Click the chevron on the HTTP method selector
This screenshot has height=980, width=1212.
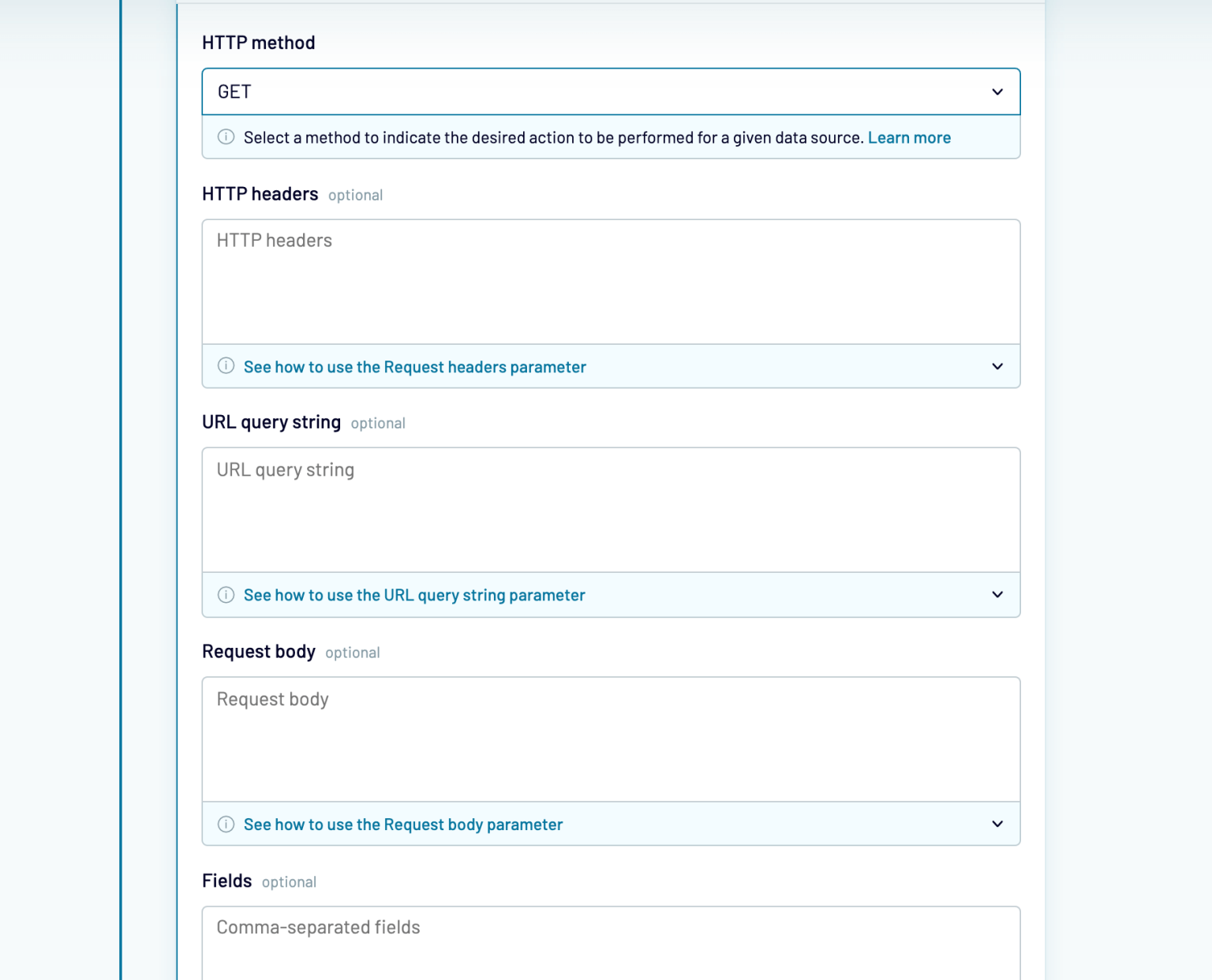pos(997,92)
